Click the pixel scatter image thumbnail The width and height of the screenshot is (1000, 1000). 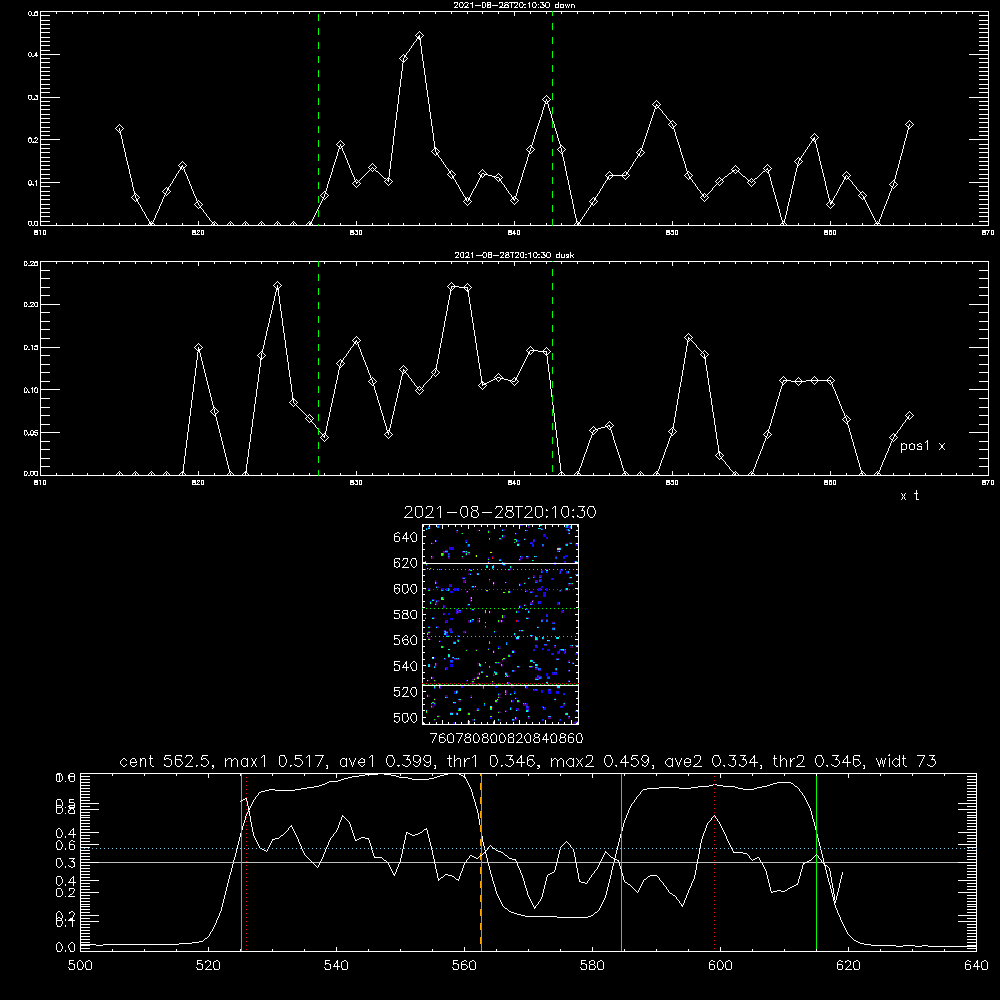point(501,624)
